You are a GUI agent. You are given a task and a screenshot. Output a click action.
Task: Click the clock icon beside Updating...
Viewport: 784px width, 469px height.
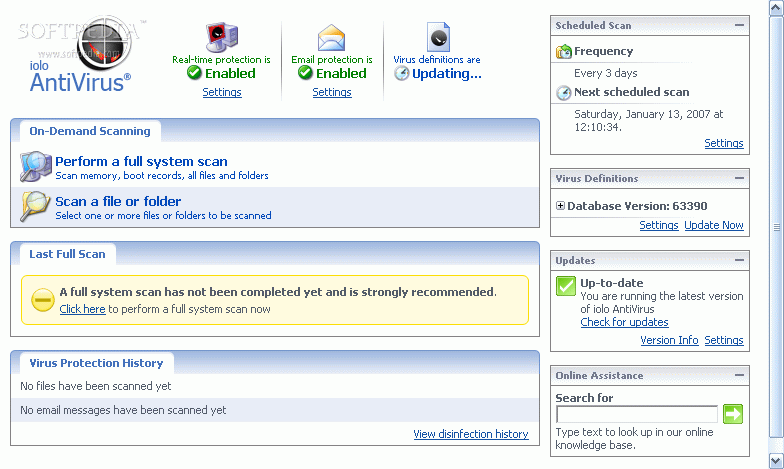[401, 74]
